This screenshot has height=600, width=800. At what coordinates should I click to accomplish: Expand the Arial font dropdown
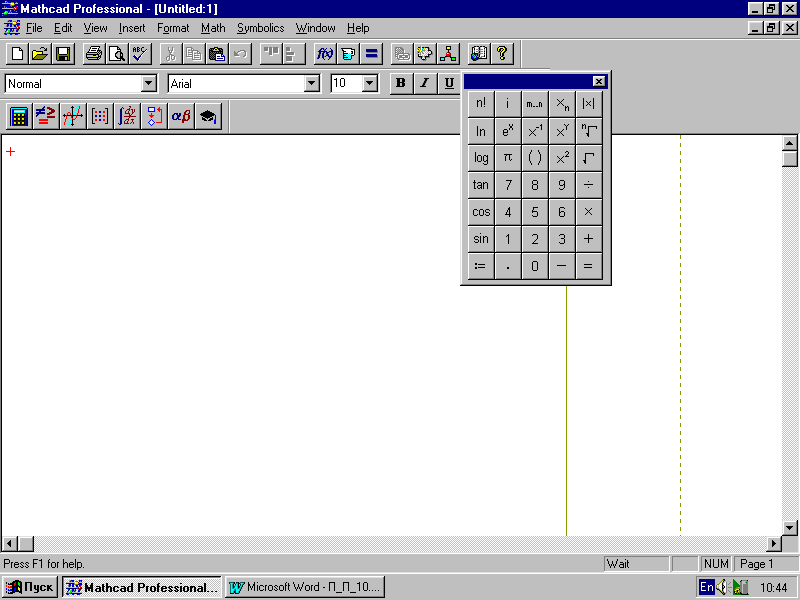[312, 83]
